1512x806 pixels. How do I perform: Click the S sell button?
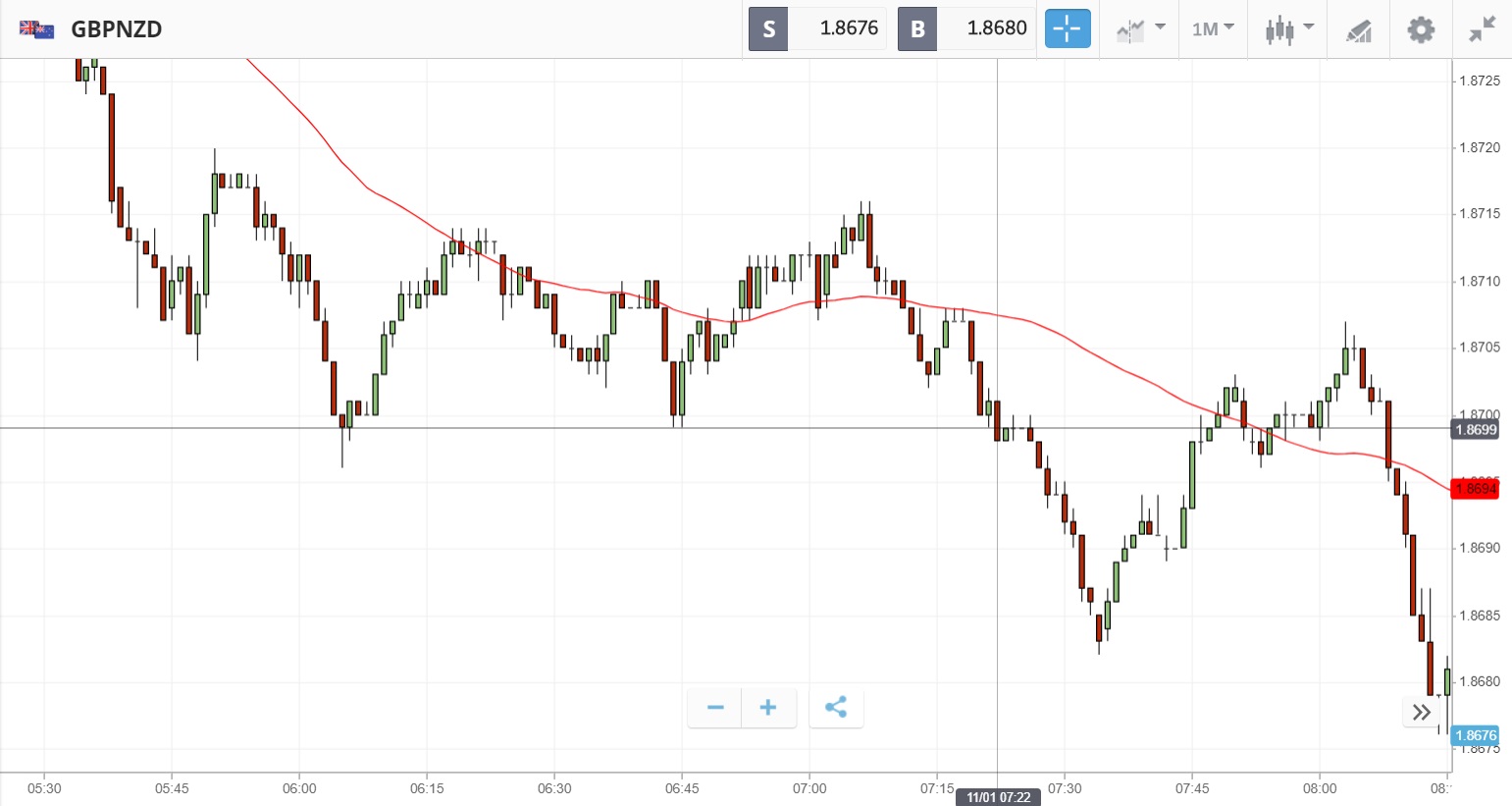point(768,28)
